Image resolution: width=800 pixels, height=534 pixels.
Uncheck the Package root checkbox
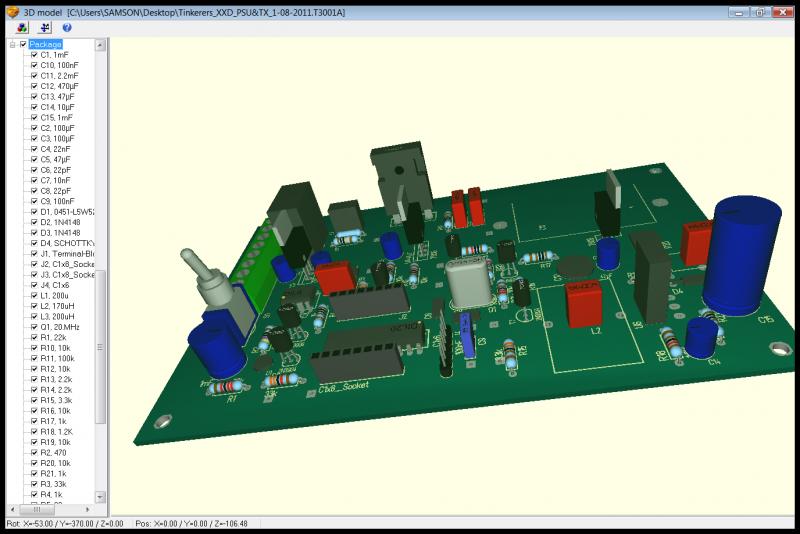click(24, 44)
